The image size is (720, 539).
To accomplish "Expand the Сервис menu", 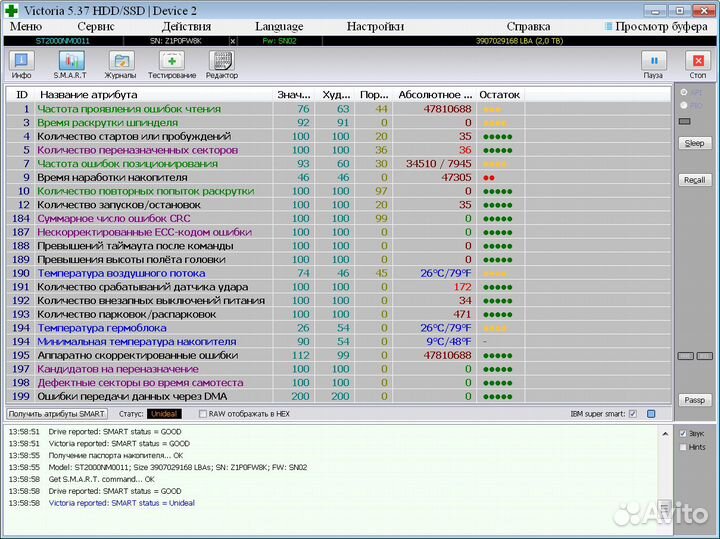I will (95, 27).
